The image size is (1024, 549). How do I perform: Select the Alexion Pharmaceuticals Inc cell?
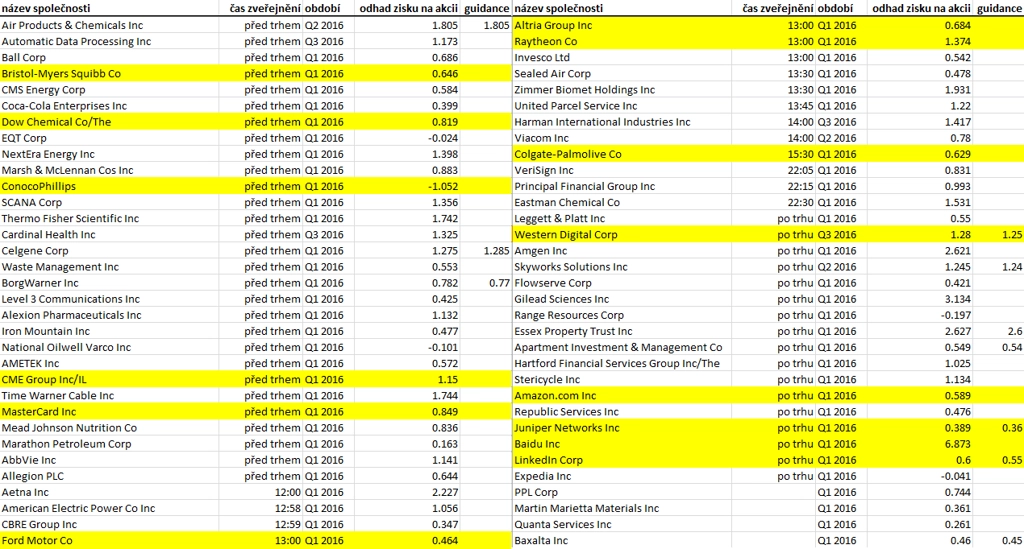110,315
